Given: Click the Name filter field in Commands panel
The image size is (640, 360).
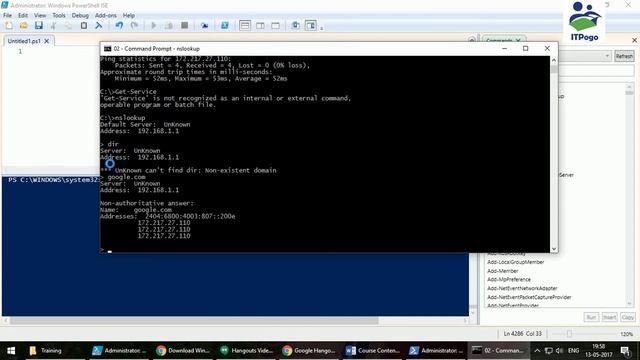Looking at the screenshot, I should pyautogui.click(x=596, y=71).
